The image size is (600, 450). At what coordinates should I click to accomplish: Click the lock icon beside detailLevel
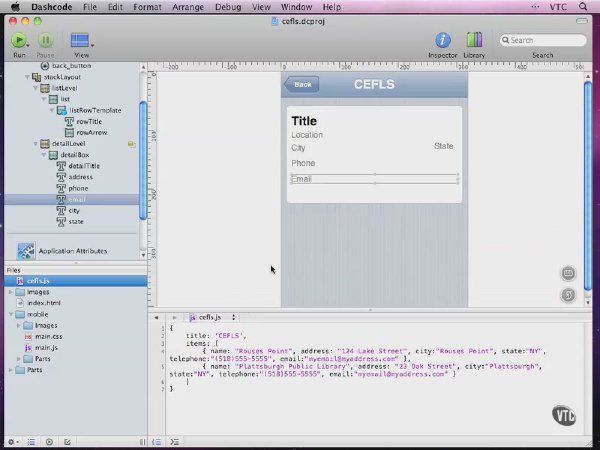tap(131, 144)
